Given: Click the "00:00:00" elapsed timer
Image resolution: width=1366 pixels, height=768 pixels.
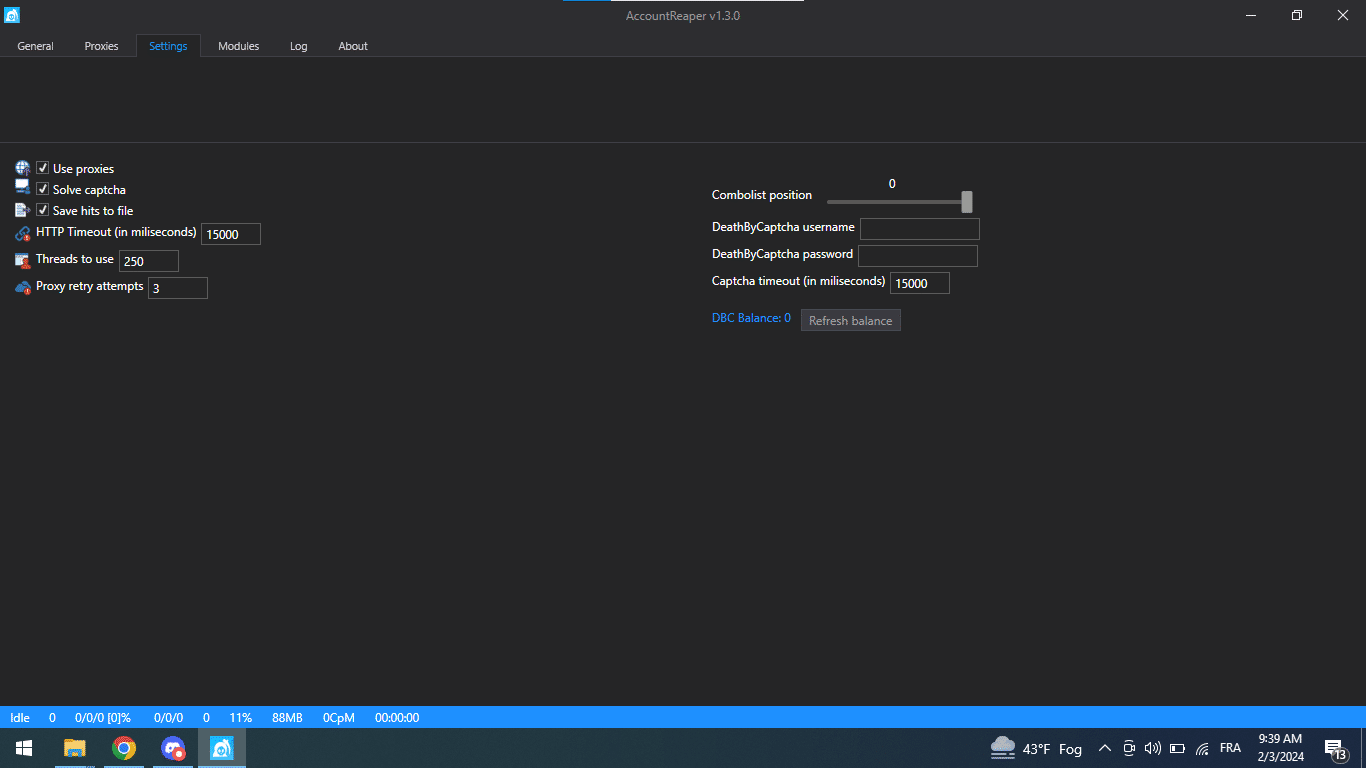Looking at the screenshot, I should [x=397, y=718].
